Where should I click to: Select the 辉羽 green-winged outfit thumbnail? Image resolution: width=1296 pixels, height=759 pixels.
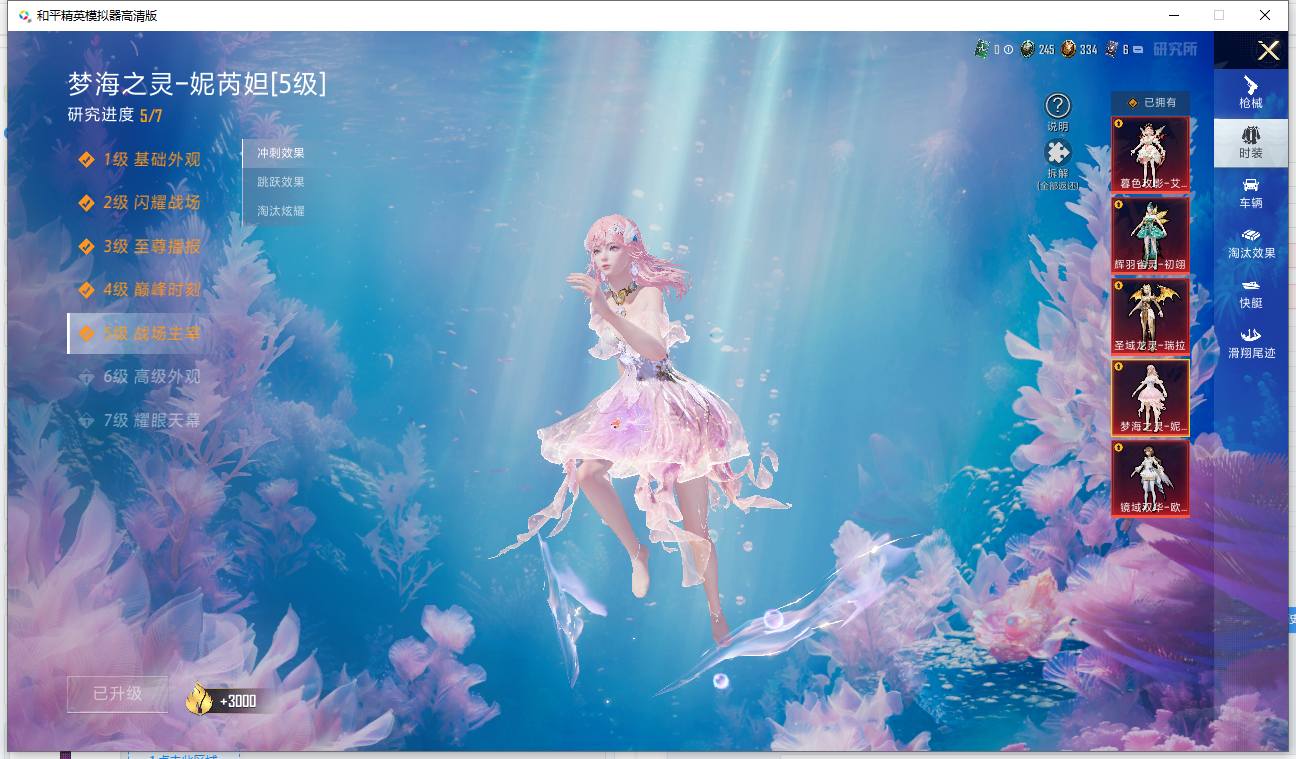1150,235
